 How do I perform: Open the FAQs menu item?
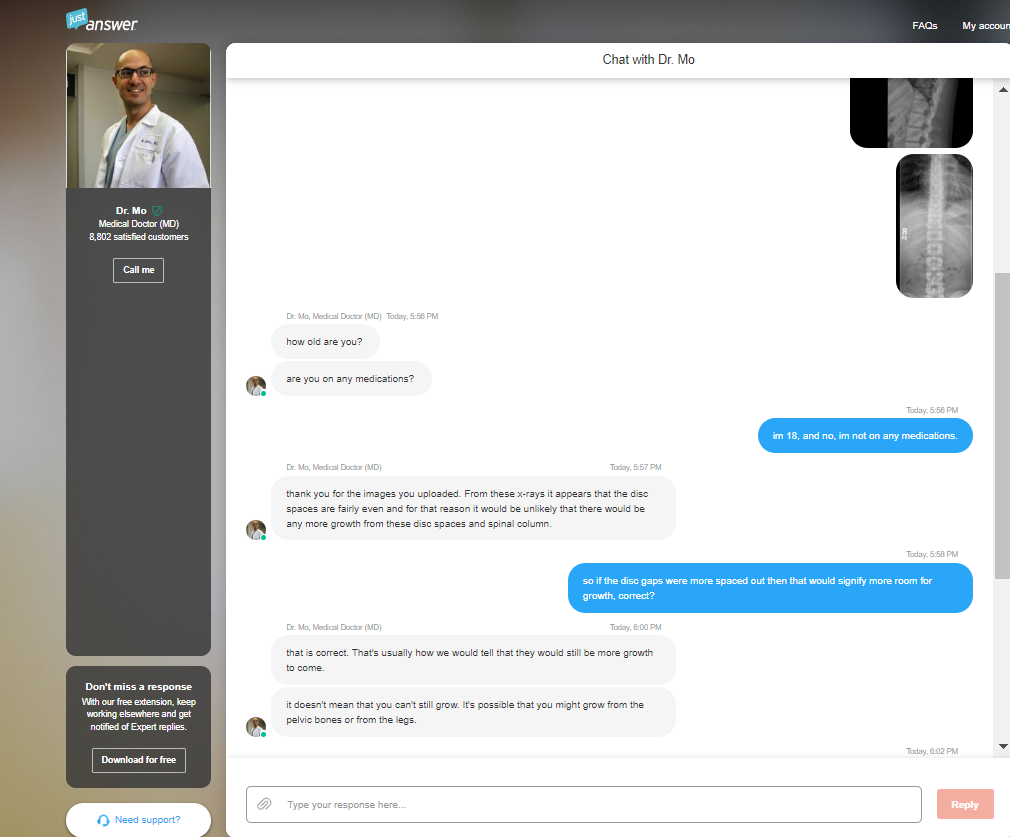coord(924,26)
